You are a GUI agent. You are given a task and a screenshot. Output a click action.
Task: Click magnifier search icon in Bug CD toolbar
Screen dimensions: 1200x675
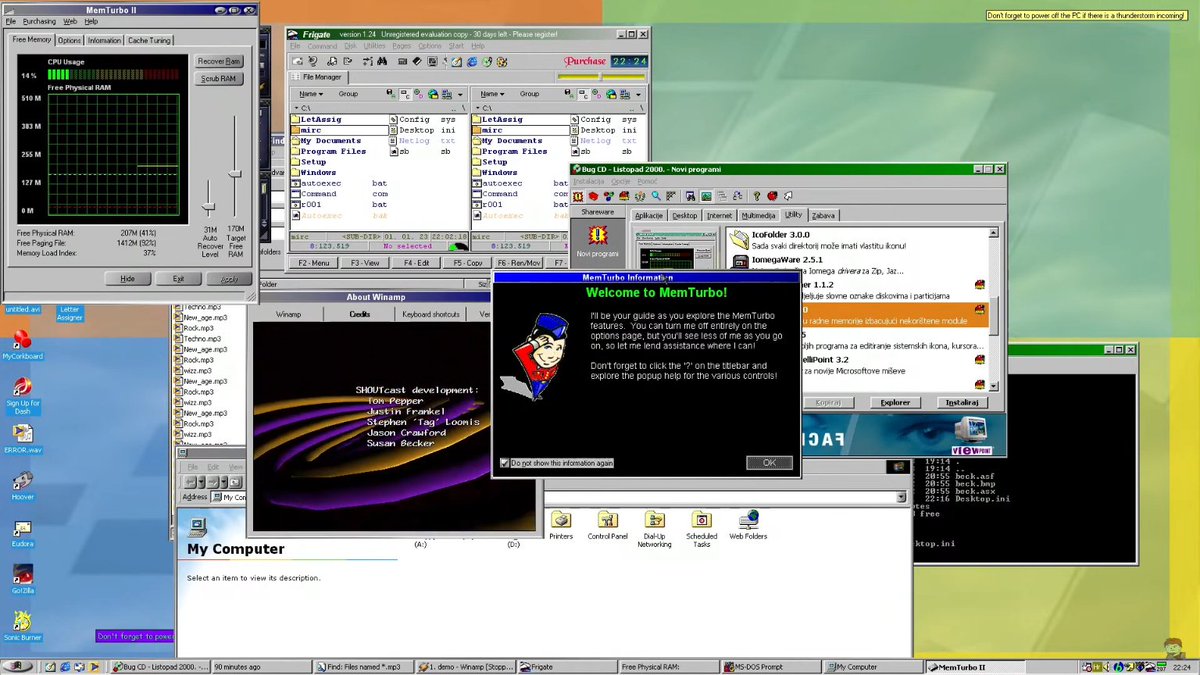656,196
